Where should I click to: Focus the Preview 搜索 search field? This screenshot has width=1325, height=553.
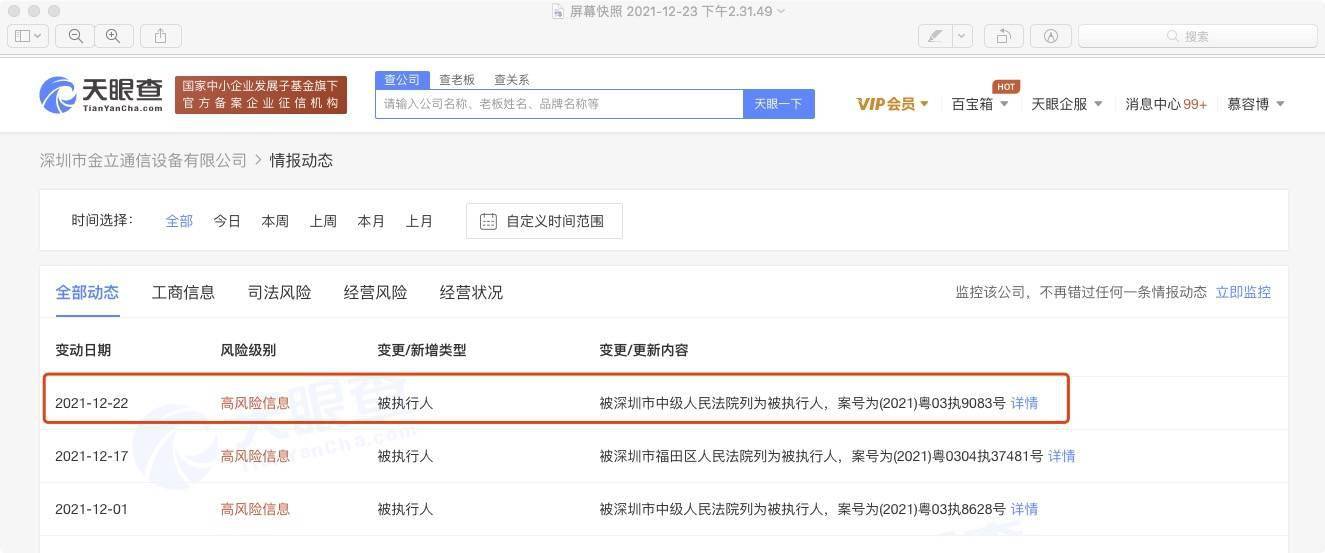[1197, 36]
